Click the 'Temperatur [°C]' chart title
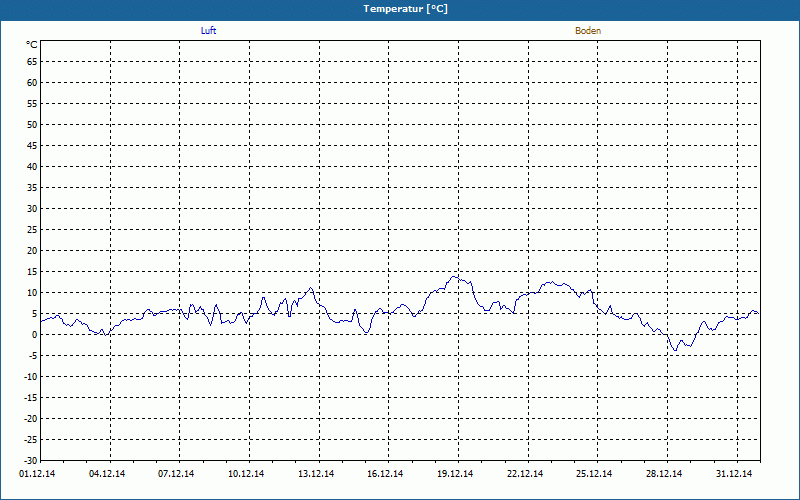 (x=406, y=9)
